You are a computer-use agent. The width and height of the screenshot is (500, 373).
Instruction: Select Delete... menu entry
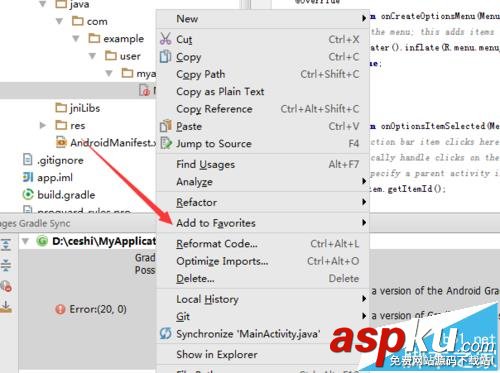263,278
